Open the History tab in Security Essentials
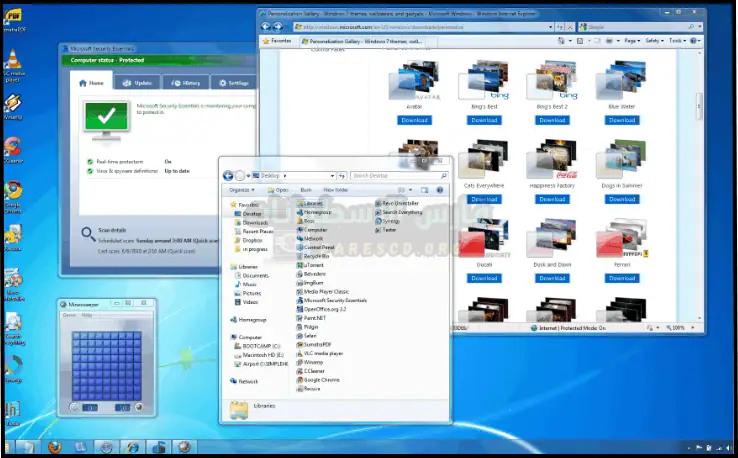This screenshot has height=458, width=738. [187, 83]
